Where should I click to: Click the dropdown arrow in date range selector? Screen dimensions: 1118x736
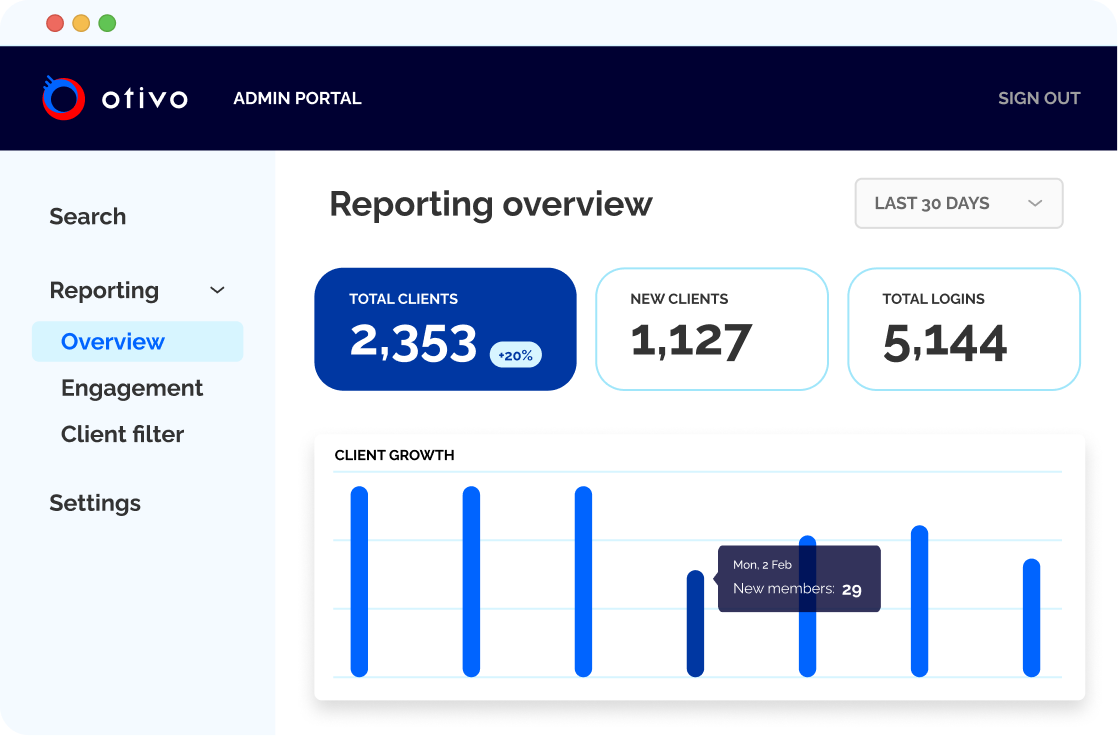pyautogui.click(x=1035, y=203)
